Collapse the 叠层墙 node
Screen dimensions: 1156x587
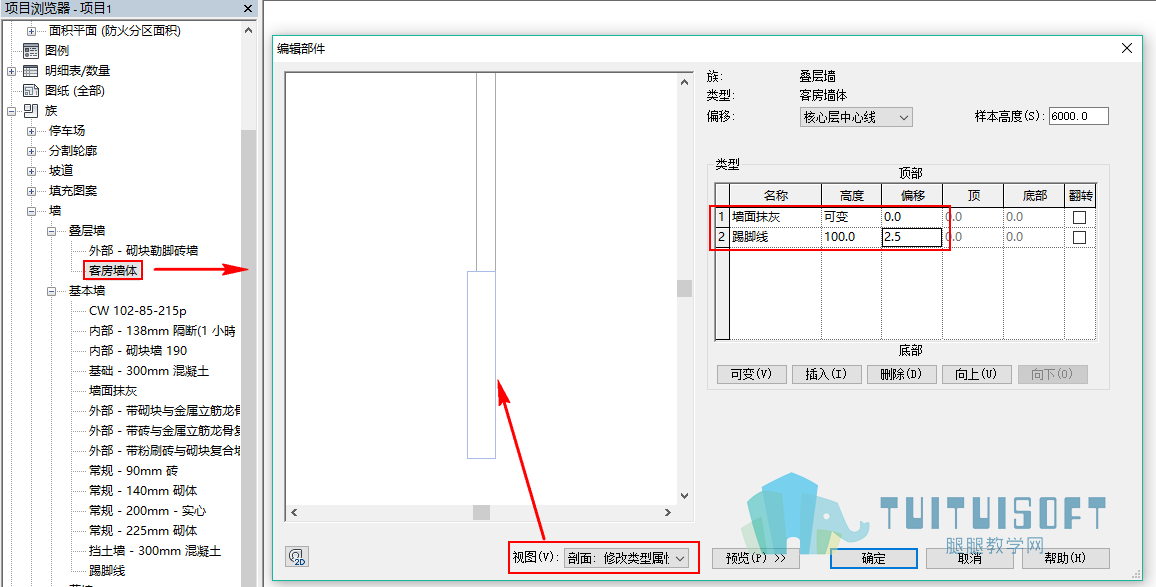52,231
